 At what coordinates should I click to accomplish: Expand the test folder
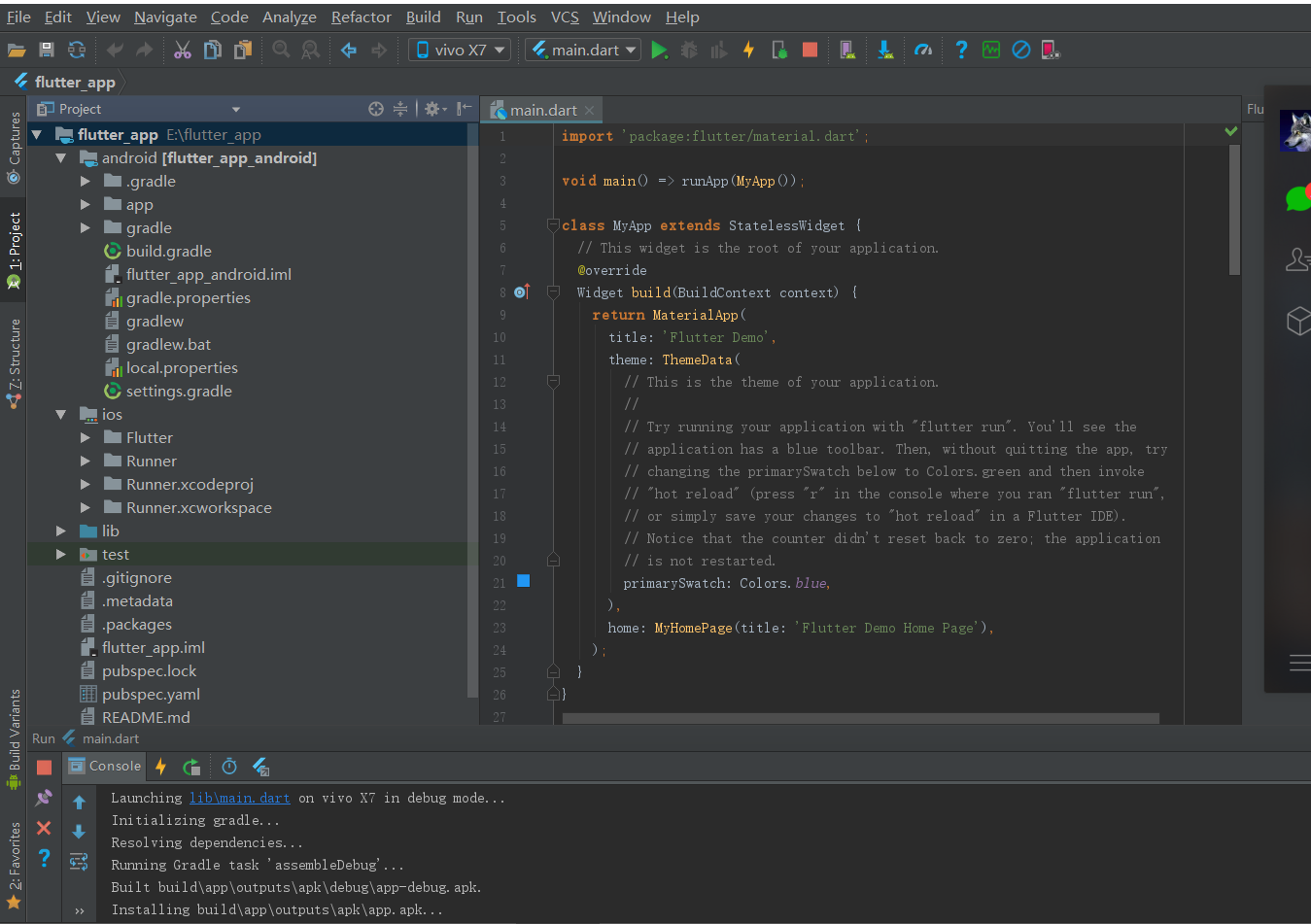click(x=61, y=555)
